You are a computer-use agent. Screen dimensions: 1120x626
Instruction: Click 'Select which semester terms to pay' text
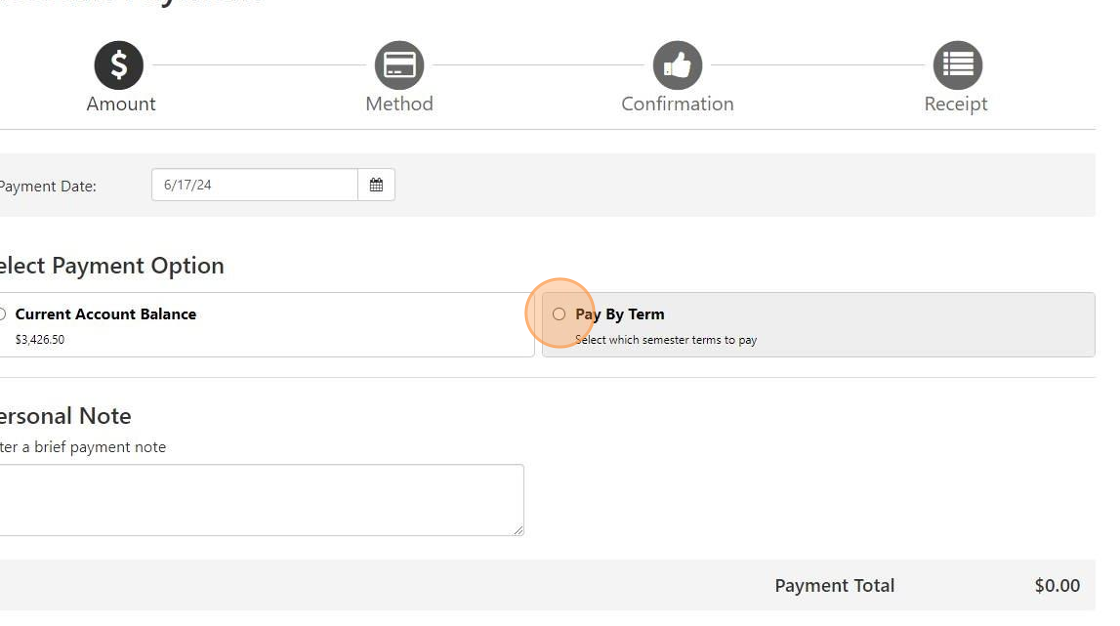pyautogui.click(x=666, y=340)
